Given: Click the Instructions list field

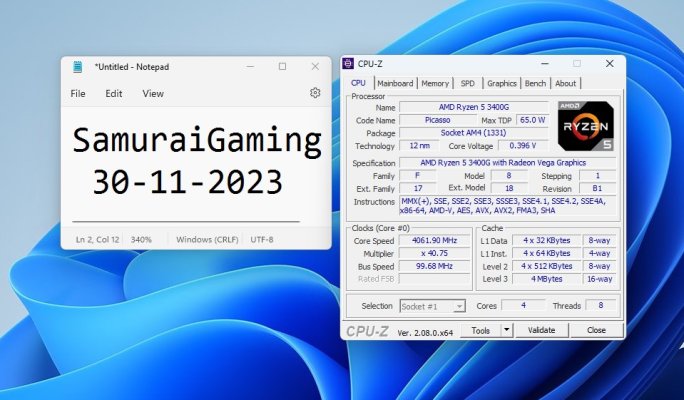Looking at the screenshot, I should [507, 206].
